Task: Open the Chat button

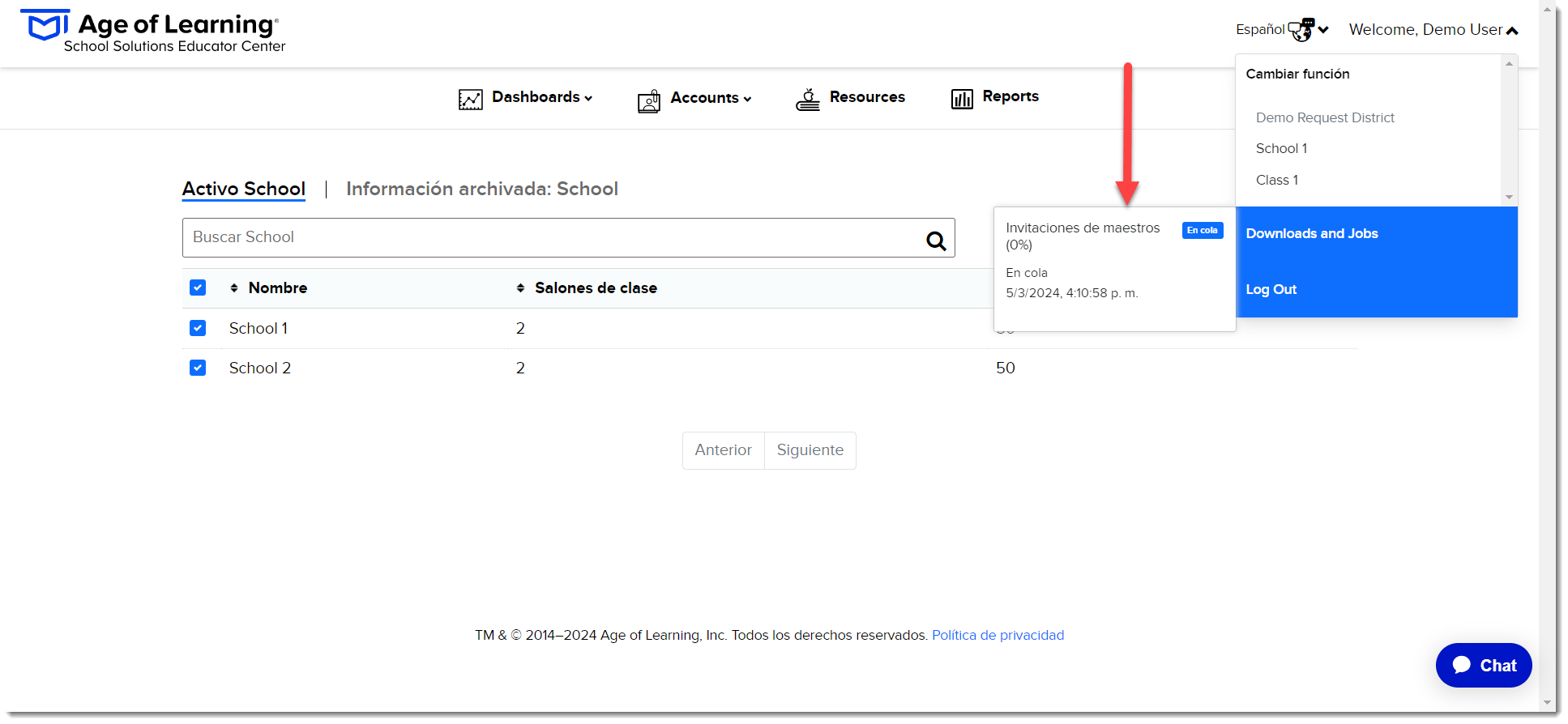Action: tap(1484, 666)
